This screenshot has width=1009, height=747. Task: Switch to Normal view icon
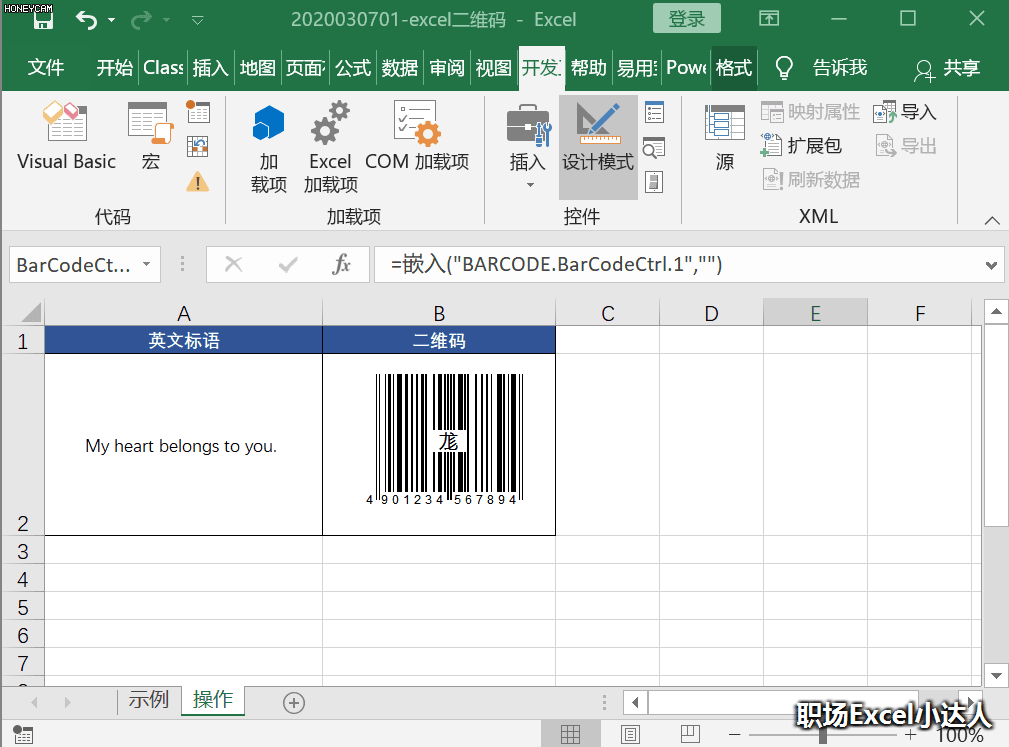(570, 734)
